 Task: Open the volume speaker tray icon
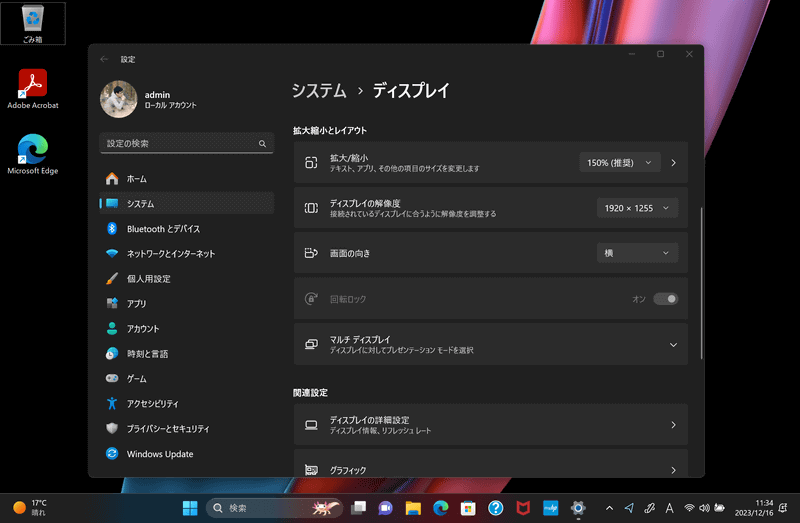pyautogui.click(x=705, y=508)
